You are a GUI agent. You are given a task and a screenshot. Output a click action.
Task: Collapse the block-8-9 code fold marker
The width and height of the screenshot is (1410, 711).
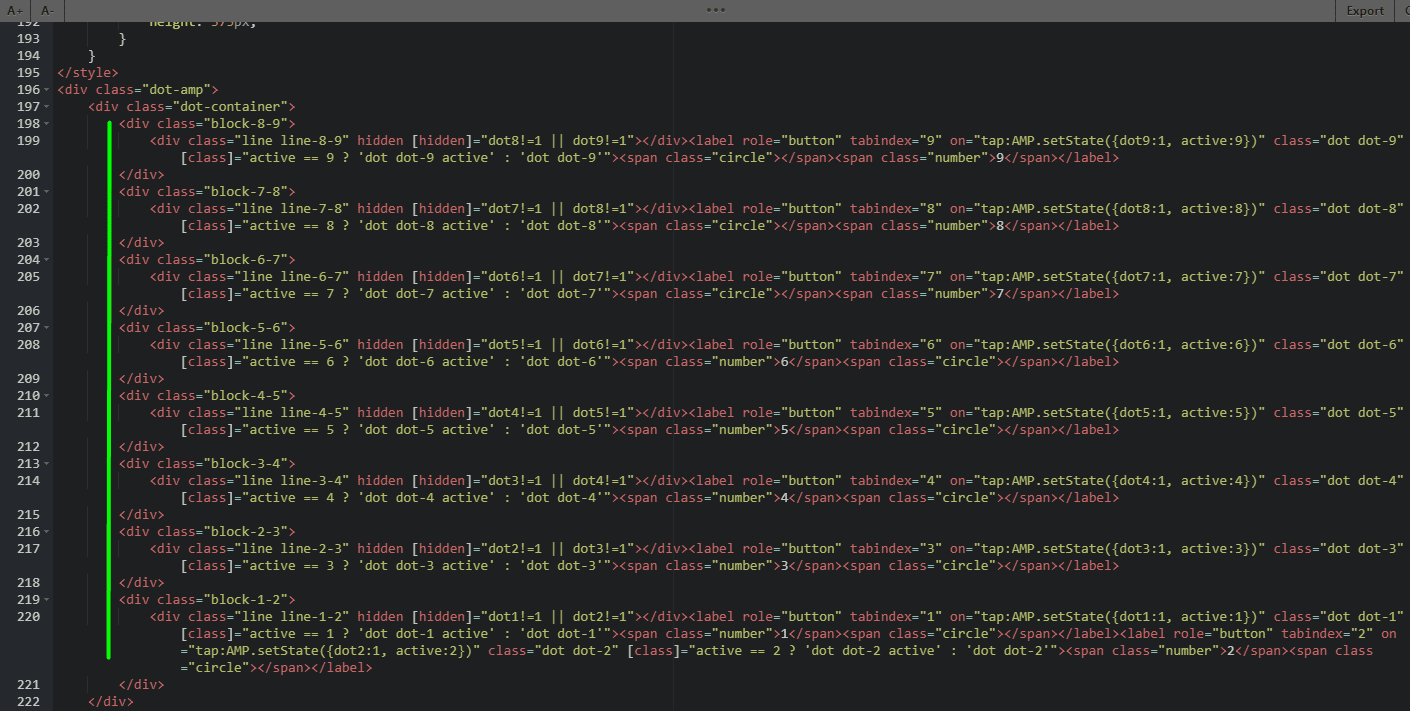tap(46, 123)
